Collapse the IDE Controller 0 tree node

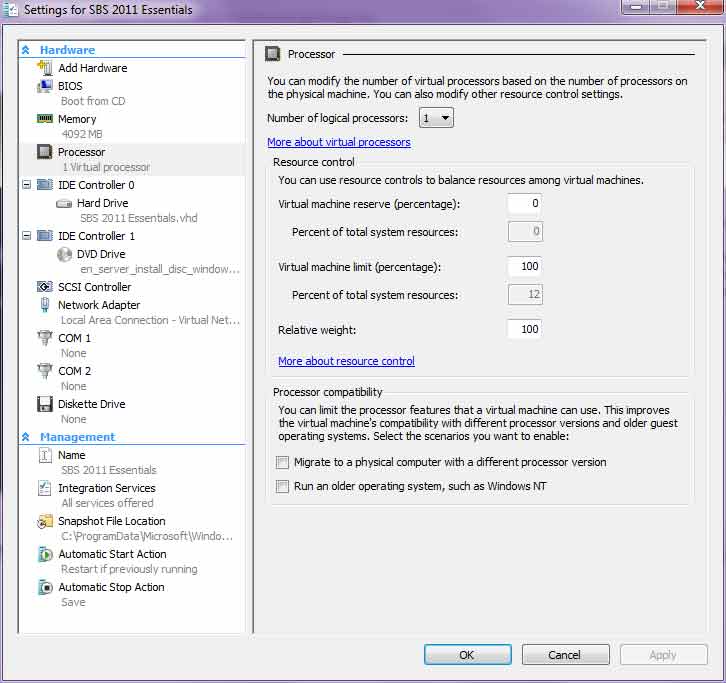(x=27, y=185)
